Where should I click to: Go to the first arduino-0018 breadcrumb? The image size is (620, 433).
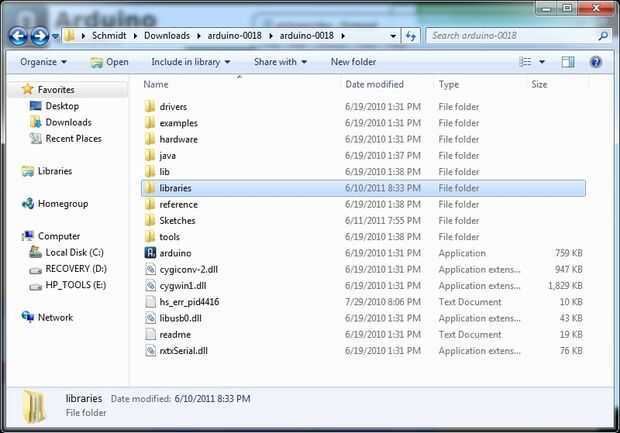tap(234, 36)
